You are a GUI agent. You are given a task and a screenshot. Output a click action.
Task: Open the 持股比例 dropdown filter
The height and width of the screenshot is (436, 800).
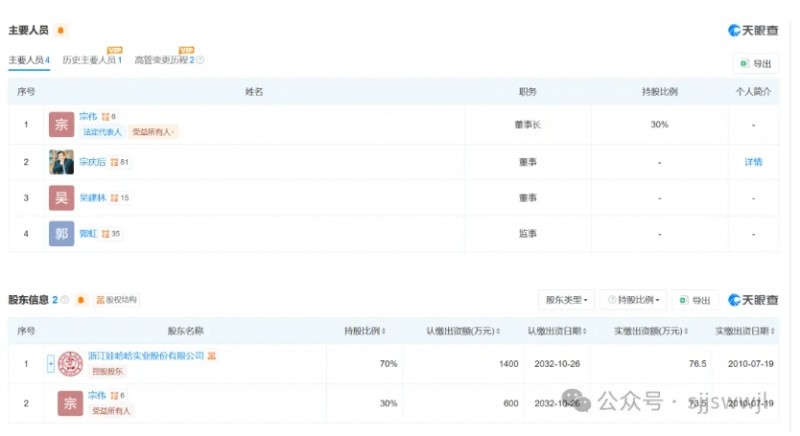click(633, 300)
